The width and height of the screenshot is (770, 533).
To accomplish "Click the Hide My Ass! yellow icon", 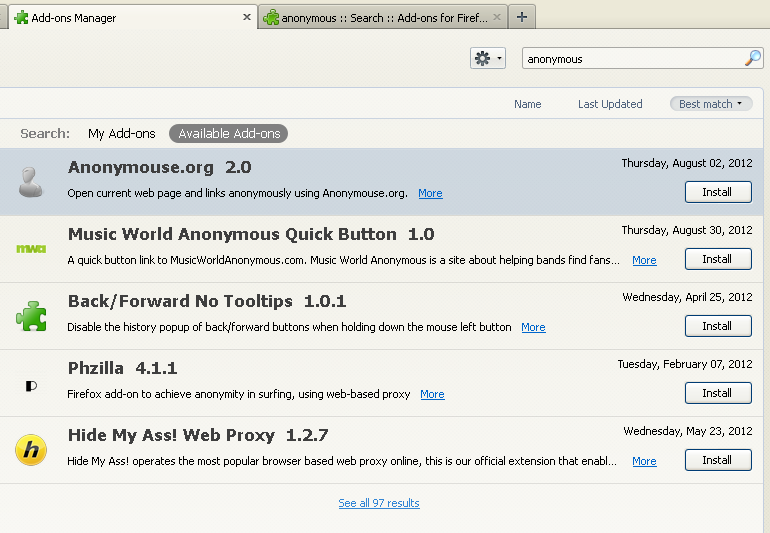I will coord(31,450).
